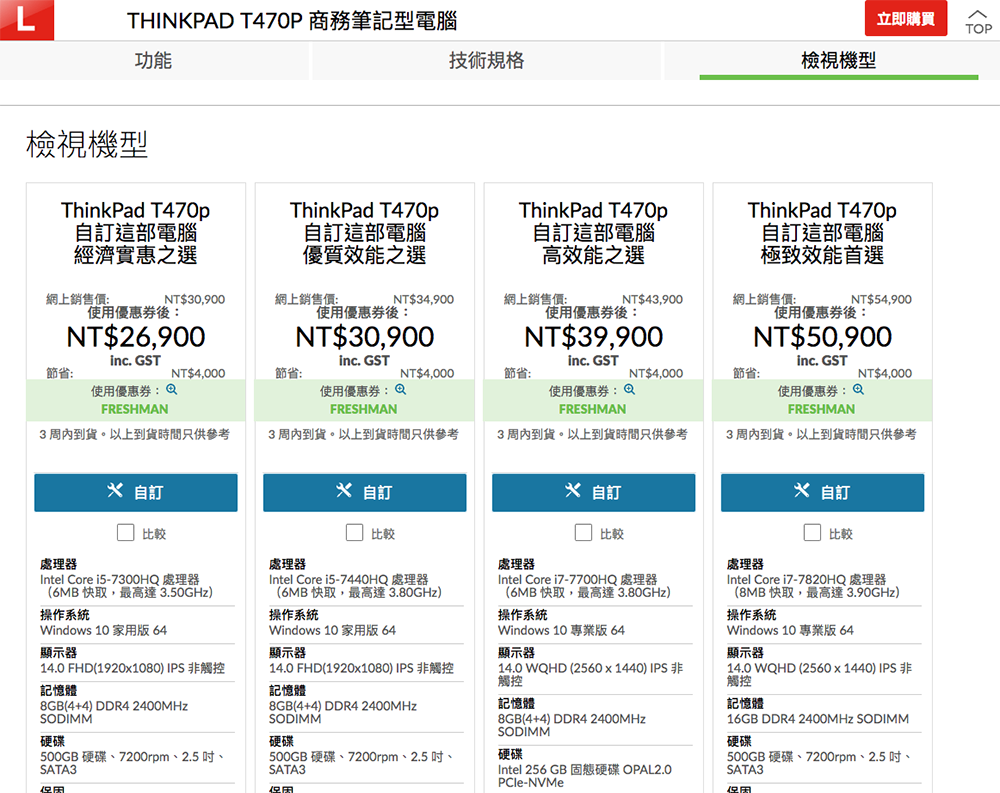Viewport: 1000px width, 793px height.
Task: Tick compare checkbox for 高效能之選 model
Action: [584, 533]
